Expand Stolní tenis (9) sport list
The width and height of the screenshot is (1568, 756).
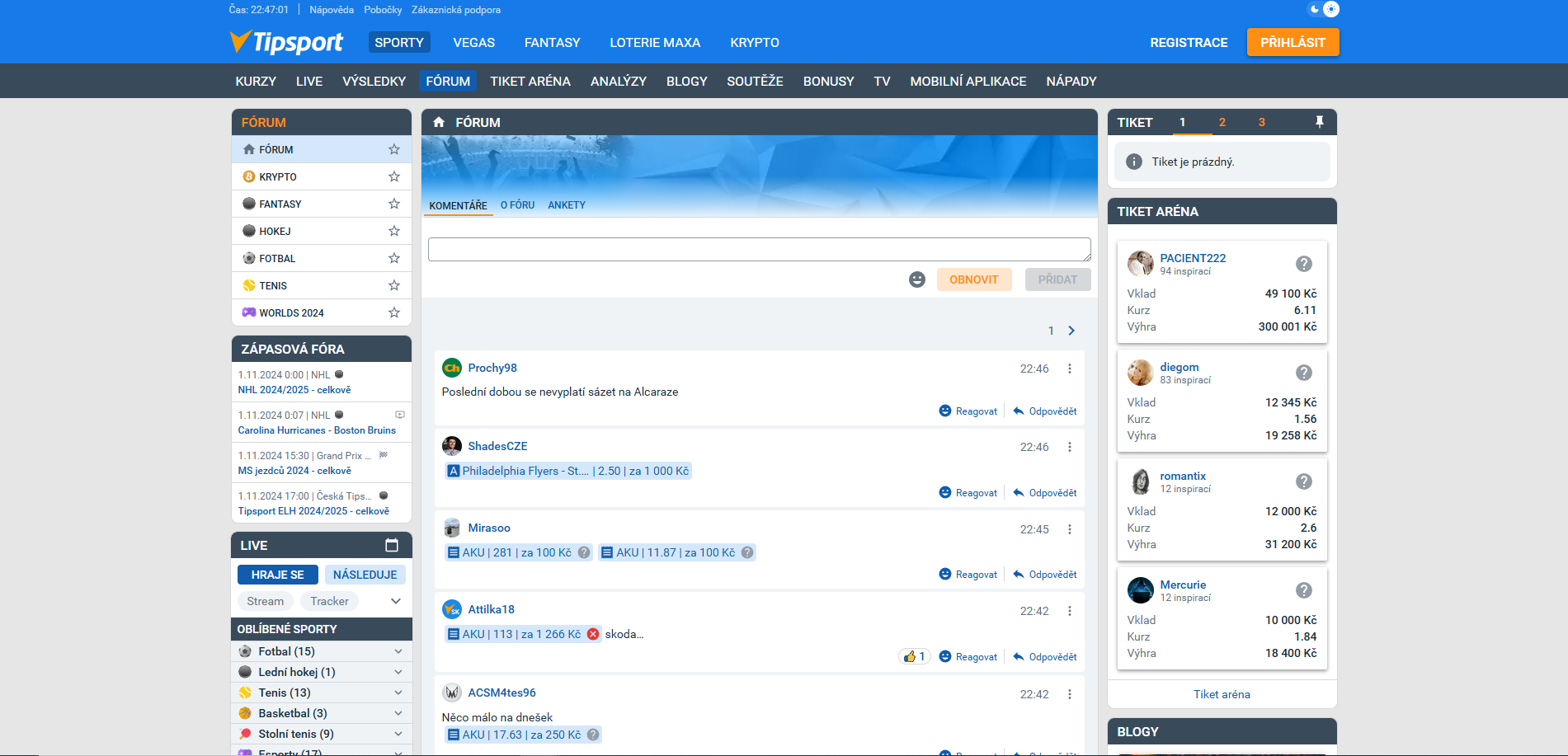pos(398,734)
